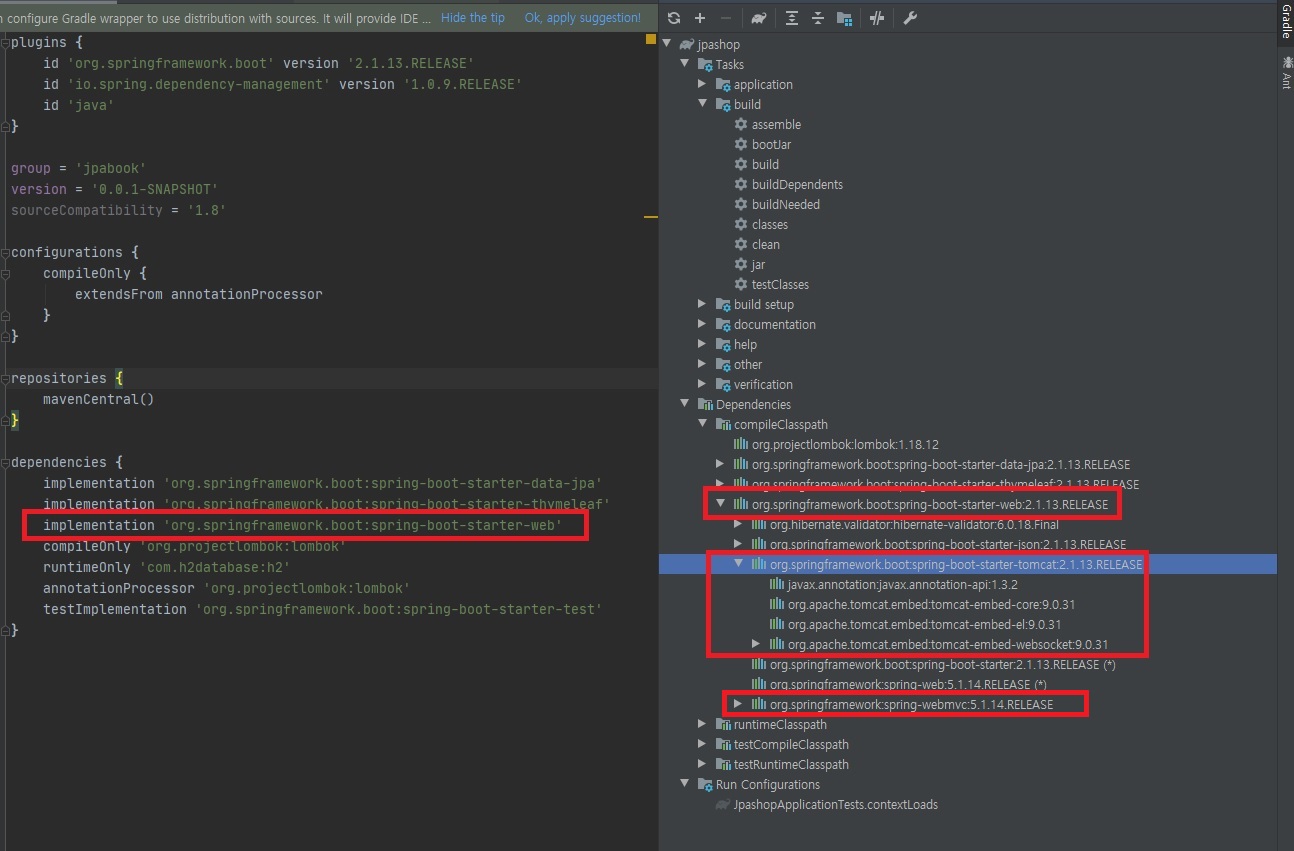Expand the testCompileClasspath node
This screenshot has height=851, width=1294.
tap(702, 744)
